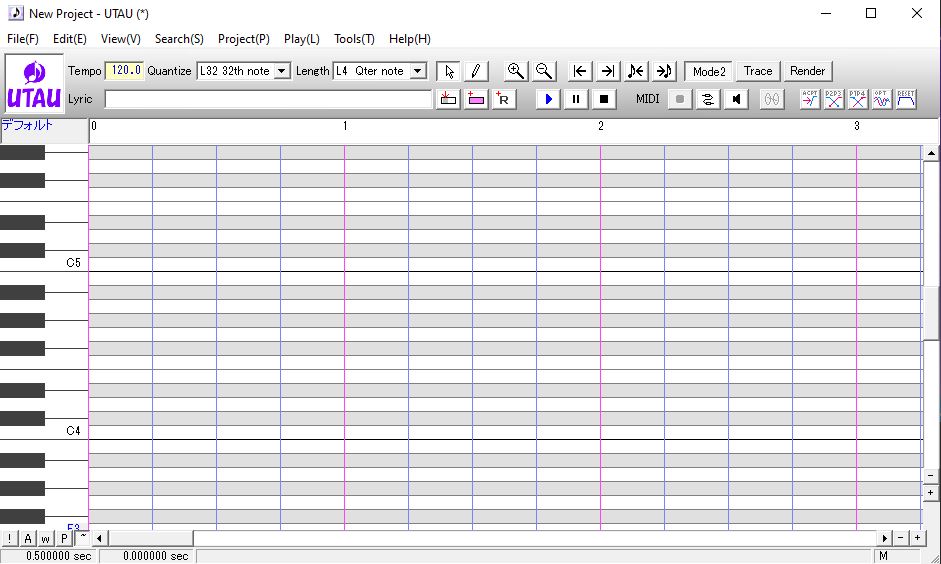The width and height of the screenshot is (941, 564).
Task: Click the Tempo value field
Action: click(x=125, y=70)
